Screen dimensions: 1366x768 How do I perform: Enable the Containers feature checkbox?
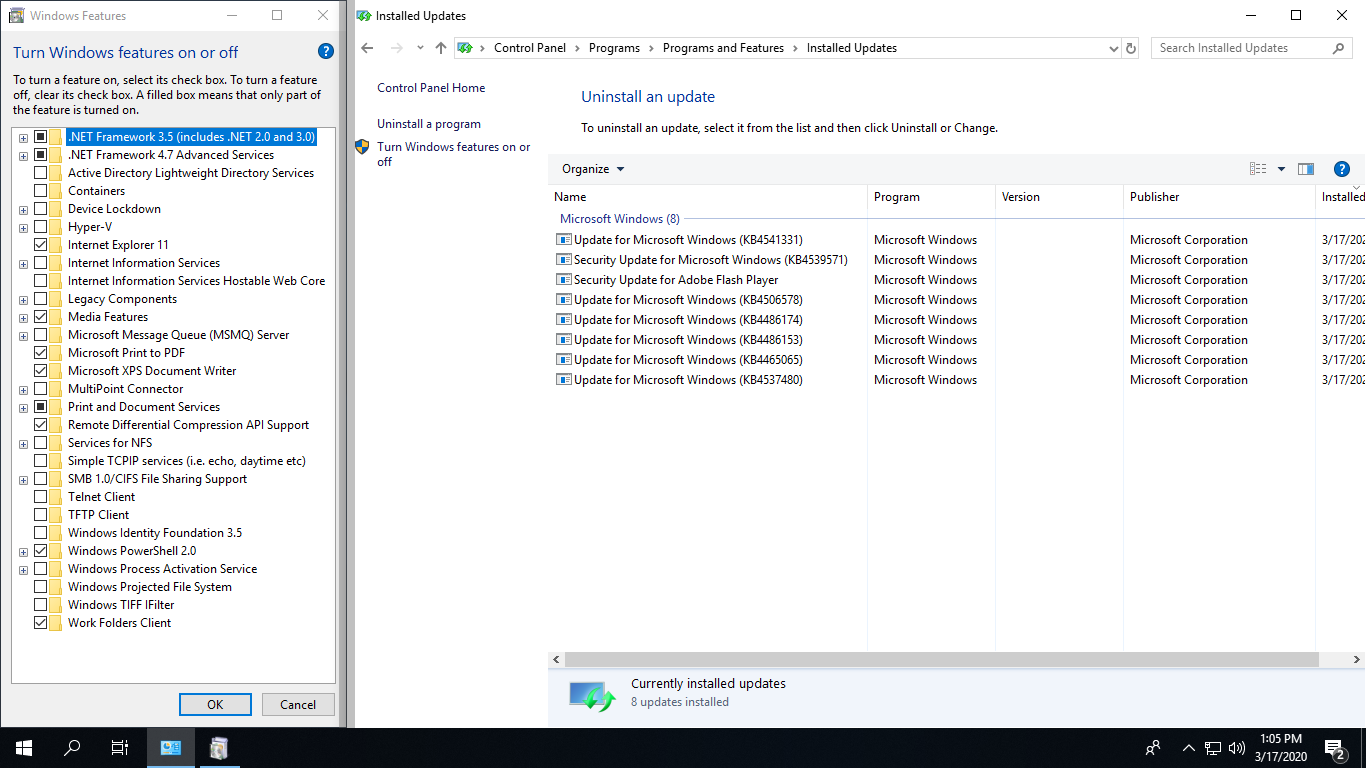tap(40, 191)
